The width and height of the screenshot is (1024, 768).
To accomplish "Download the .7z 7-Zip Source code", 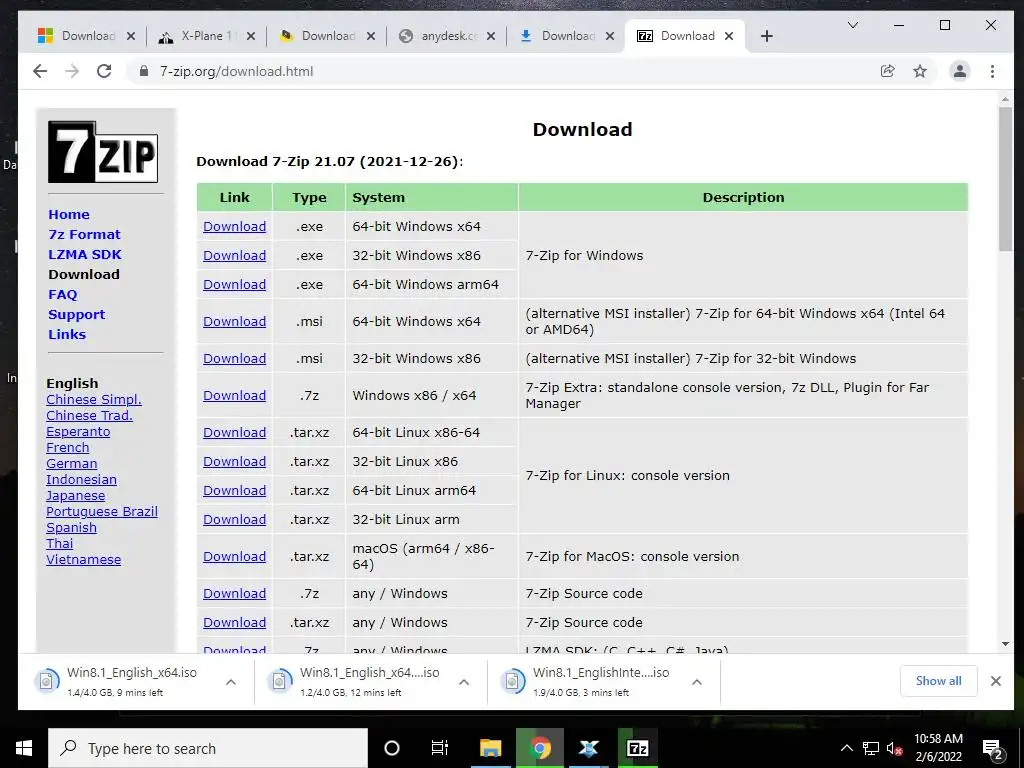I will click(x=234, y=594).
